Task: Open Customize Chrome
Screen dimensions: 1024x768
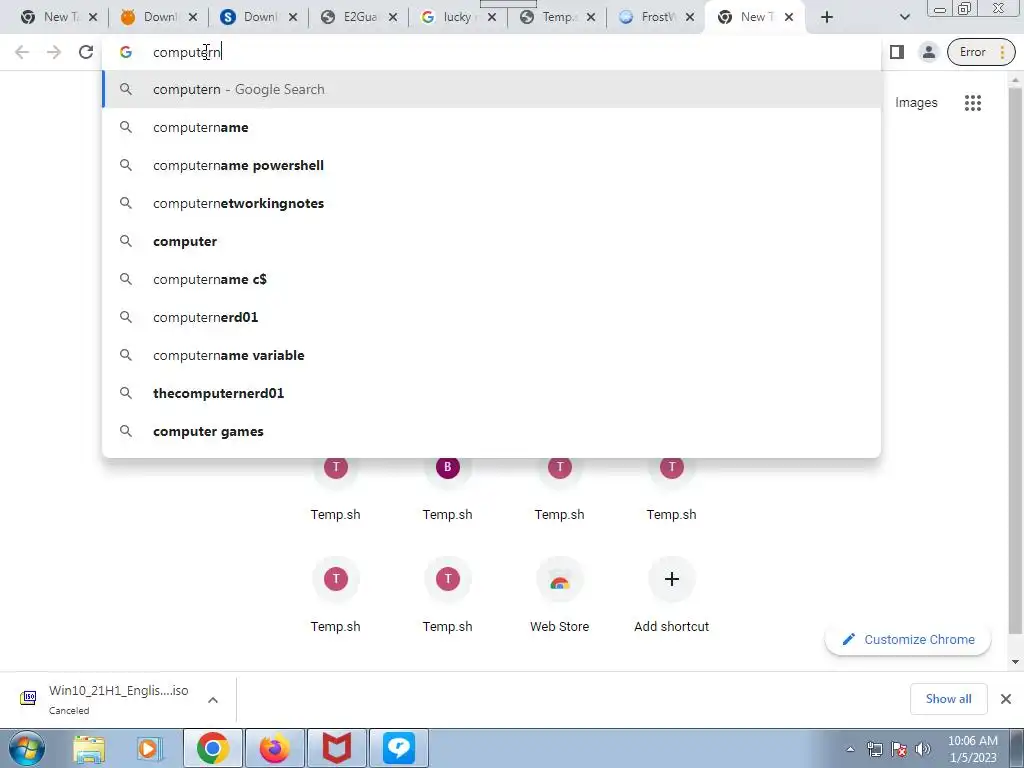Action: [x=908, y=639]
